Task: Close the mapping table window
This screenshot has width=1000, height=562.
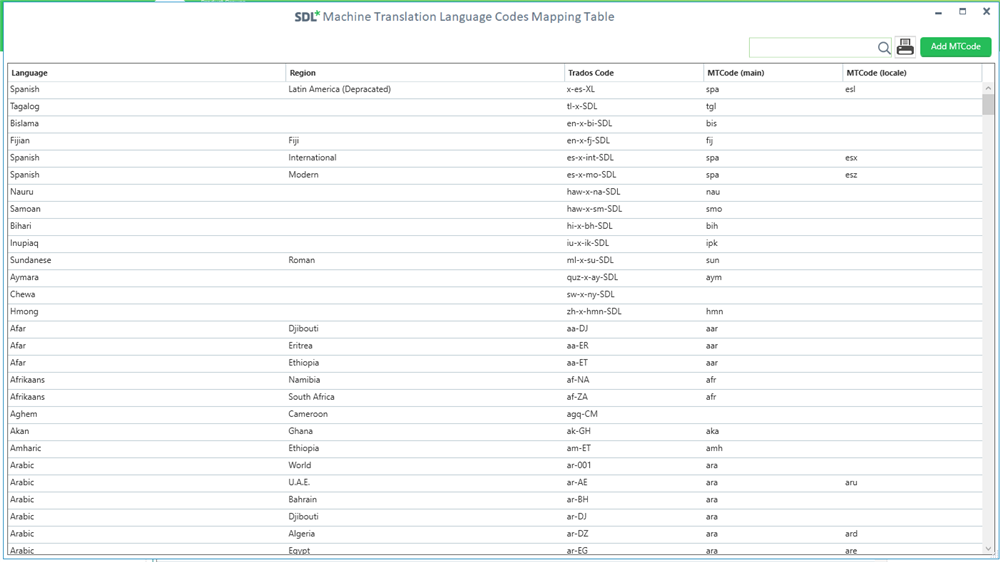Action: (986, 12)
